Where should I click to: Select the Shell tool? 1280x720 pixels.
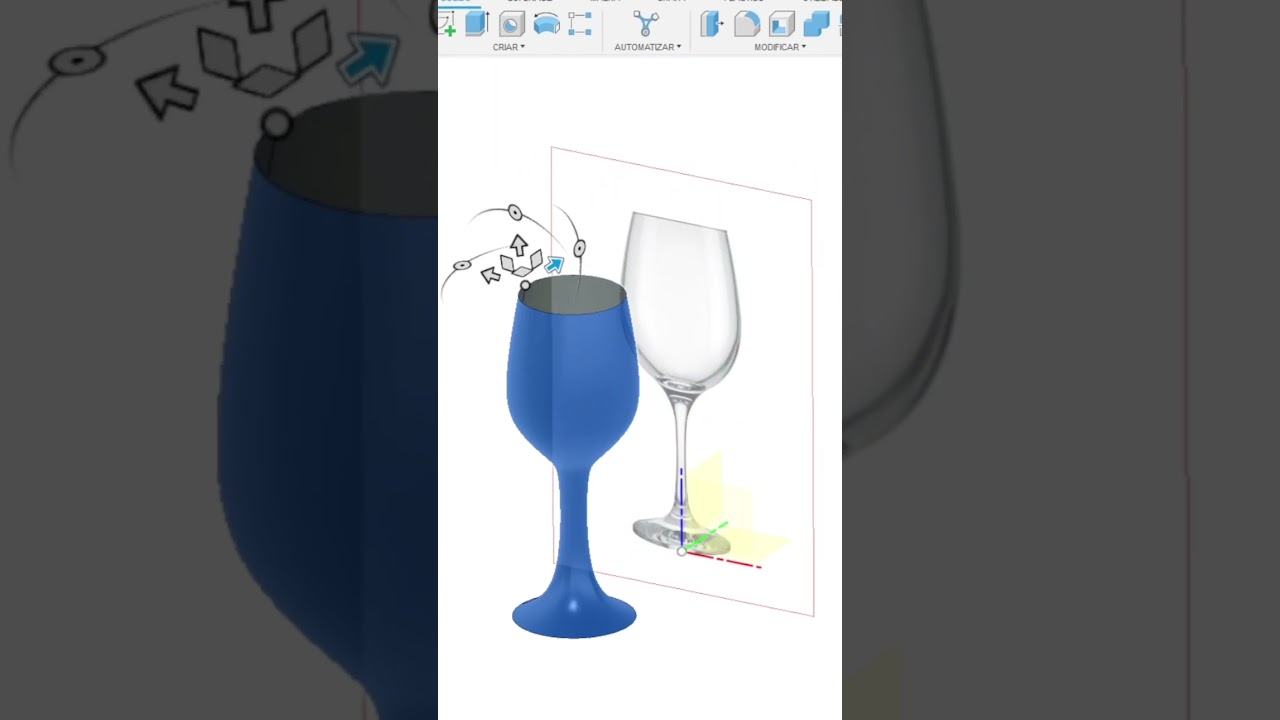[781, 24]
